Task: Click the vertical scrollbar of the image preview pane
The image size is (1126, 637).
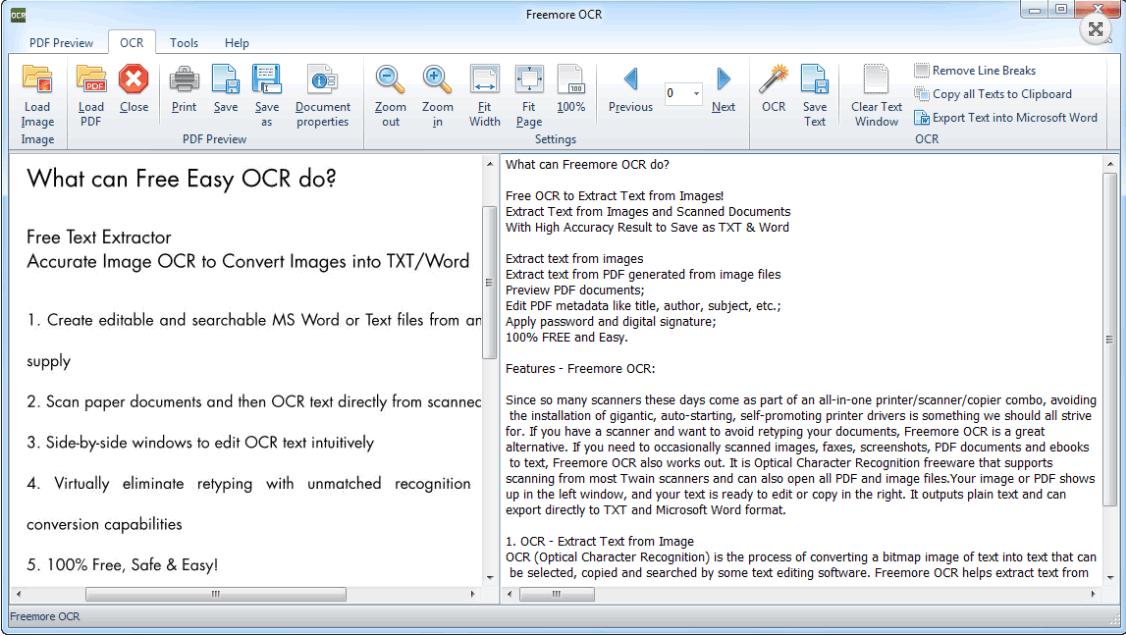Action: [x=490, y=282]
